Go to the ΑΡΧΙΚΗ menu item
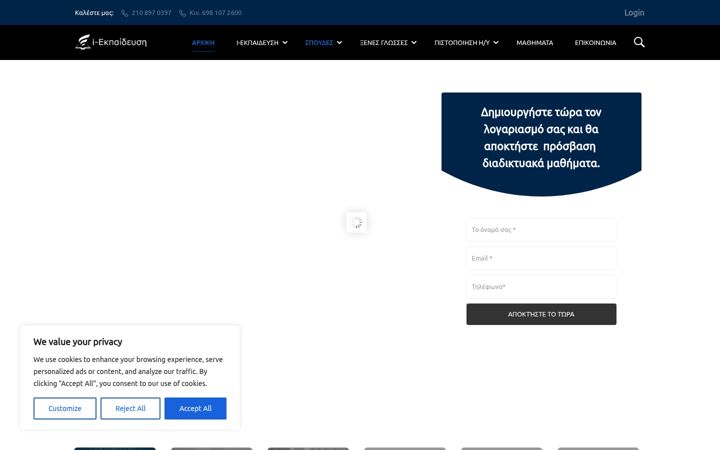 click(203, 43)
